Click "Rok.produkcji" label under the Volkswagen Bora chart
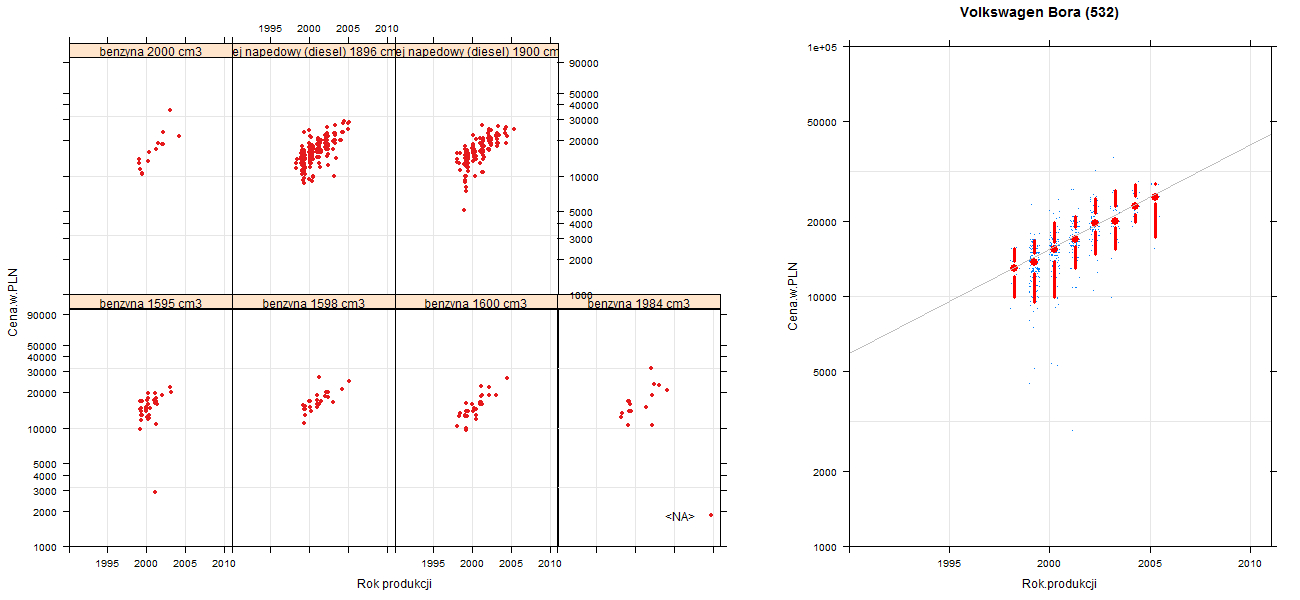The width and height of the screenshot is (1300, 600). click(1060, 584)
